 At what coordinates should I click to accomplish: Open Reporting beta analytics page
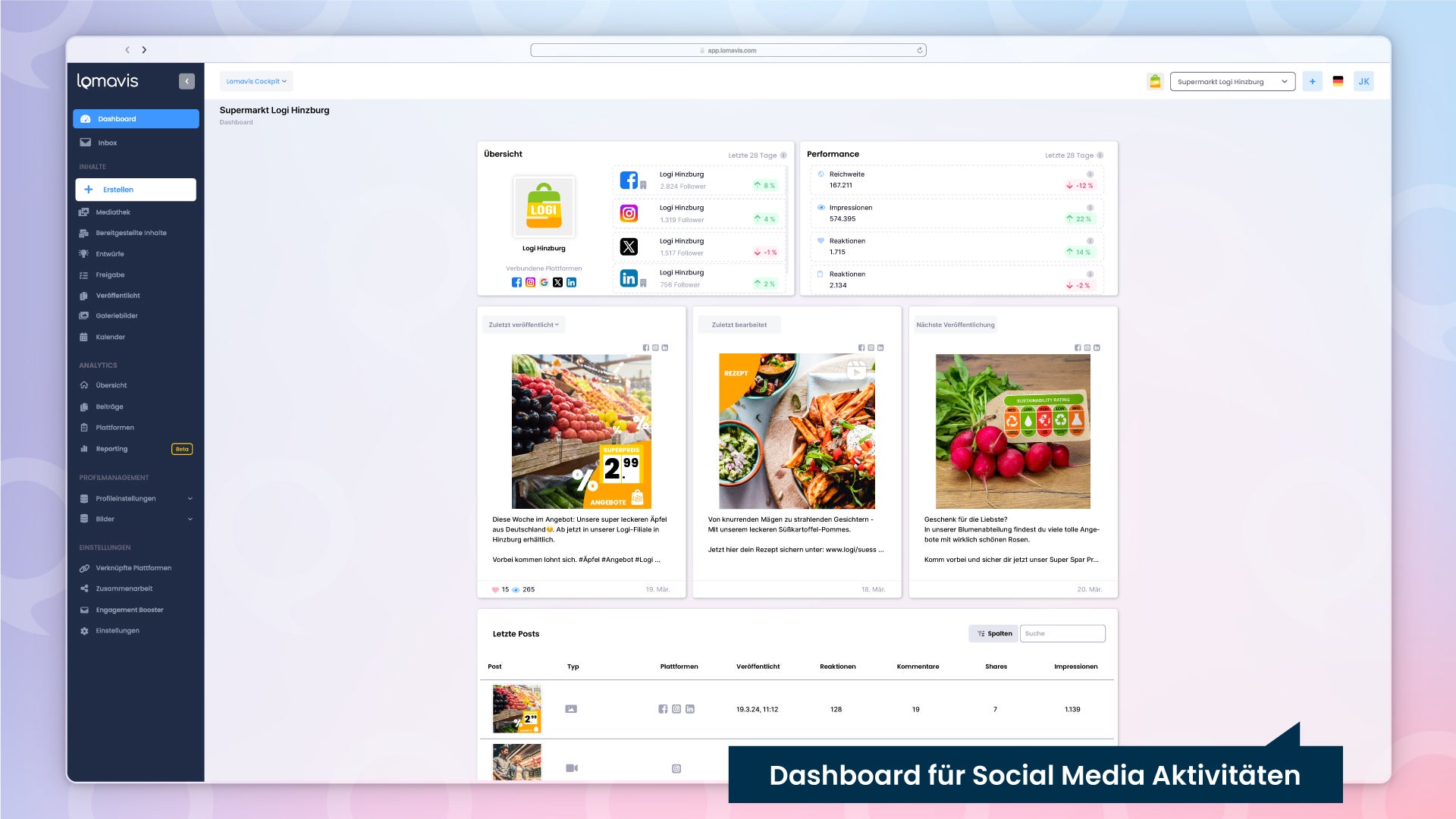111,449
